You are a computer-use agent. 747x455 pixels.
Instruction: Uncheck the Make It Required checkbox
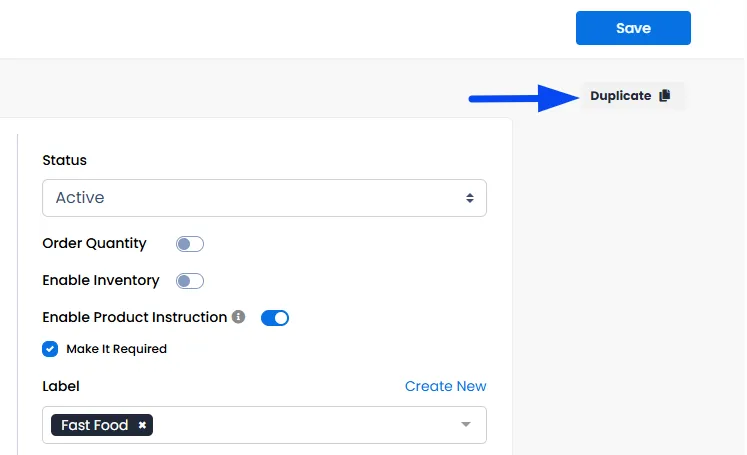click(x=50, y=349)
